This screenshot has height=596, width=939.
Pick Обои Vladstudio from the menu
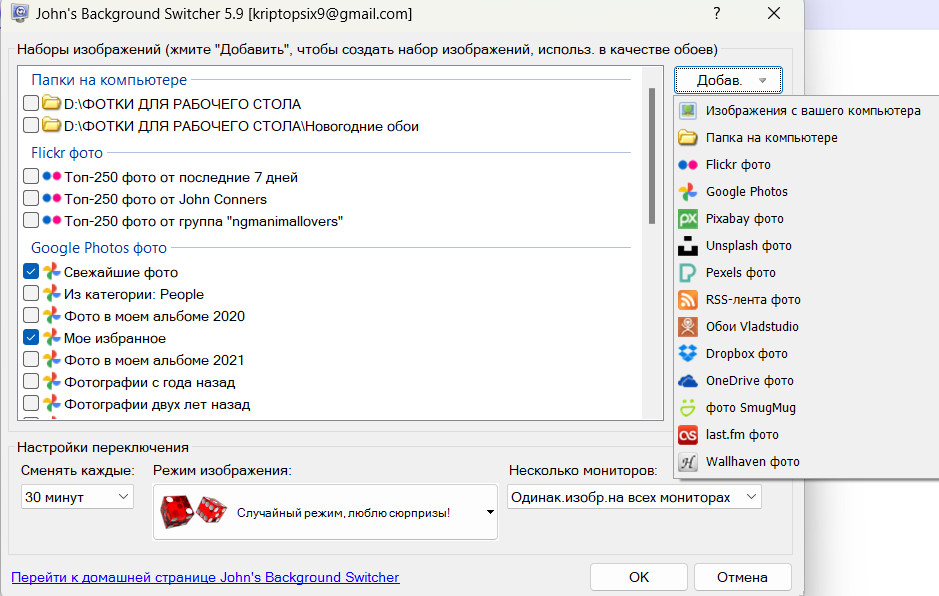(806, 326)
